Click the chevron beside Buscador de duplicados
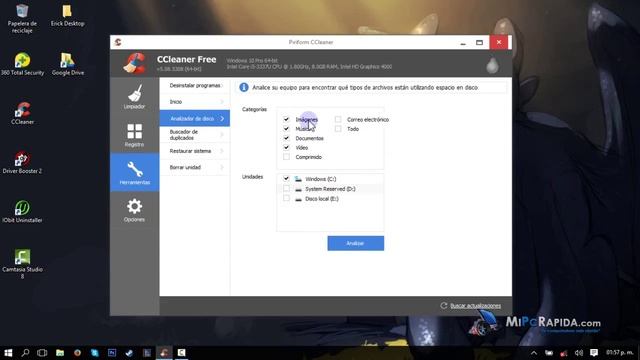Image resolution: width=640 pixels, height=360 pixels. tap(222, 135)
